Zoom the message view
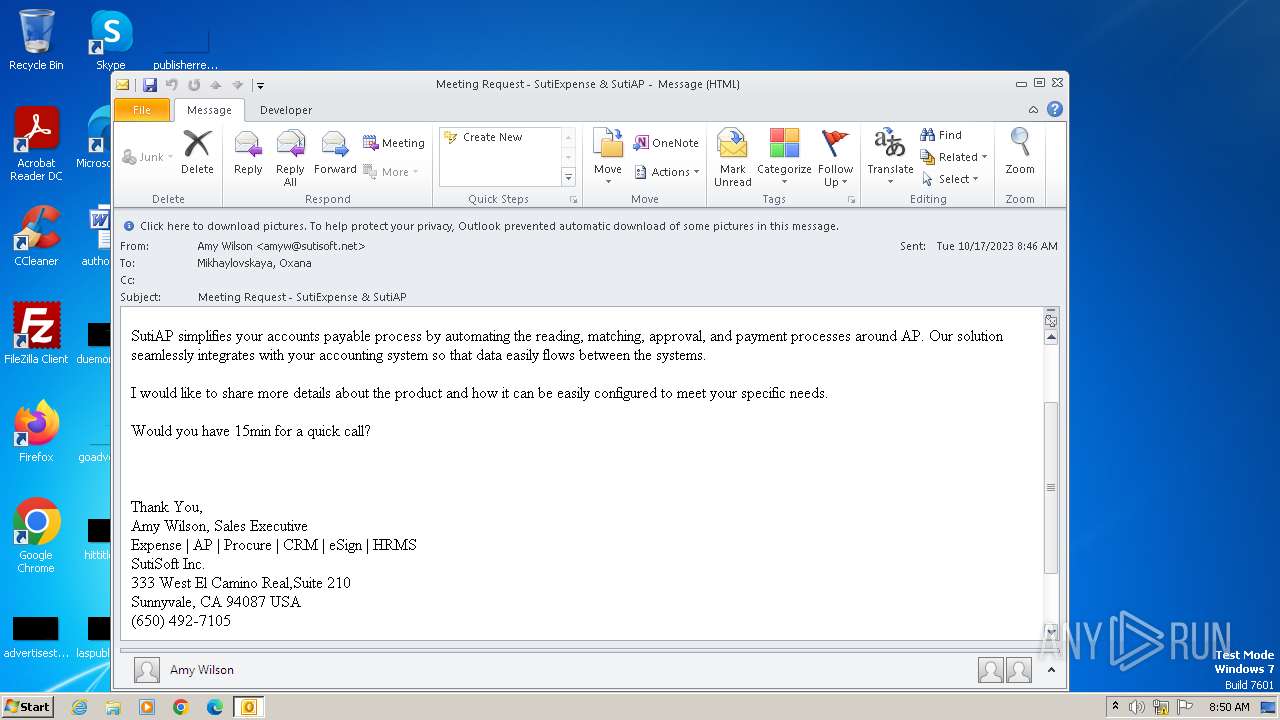This screenshot has width=1280, height=720. (1020, 153)
